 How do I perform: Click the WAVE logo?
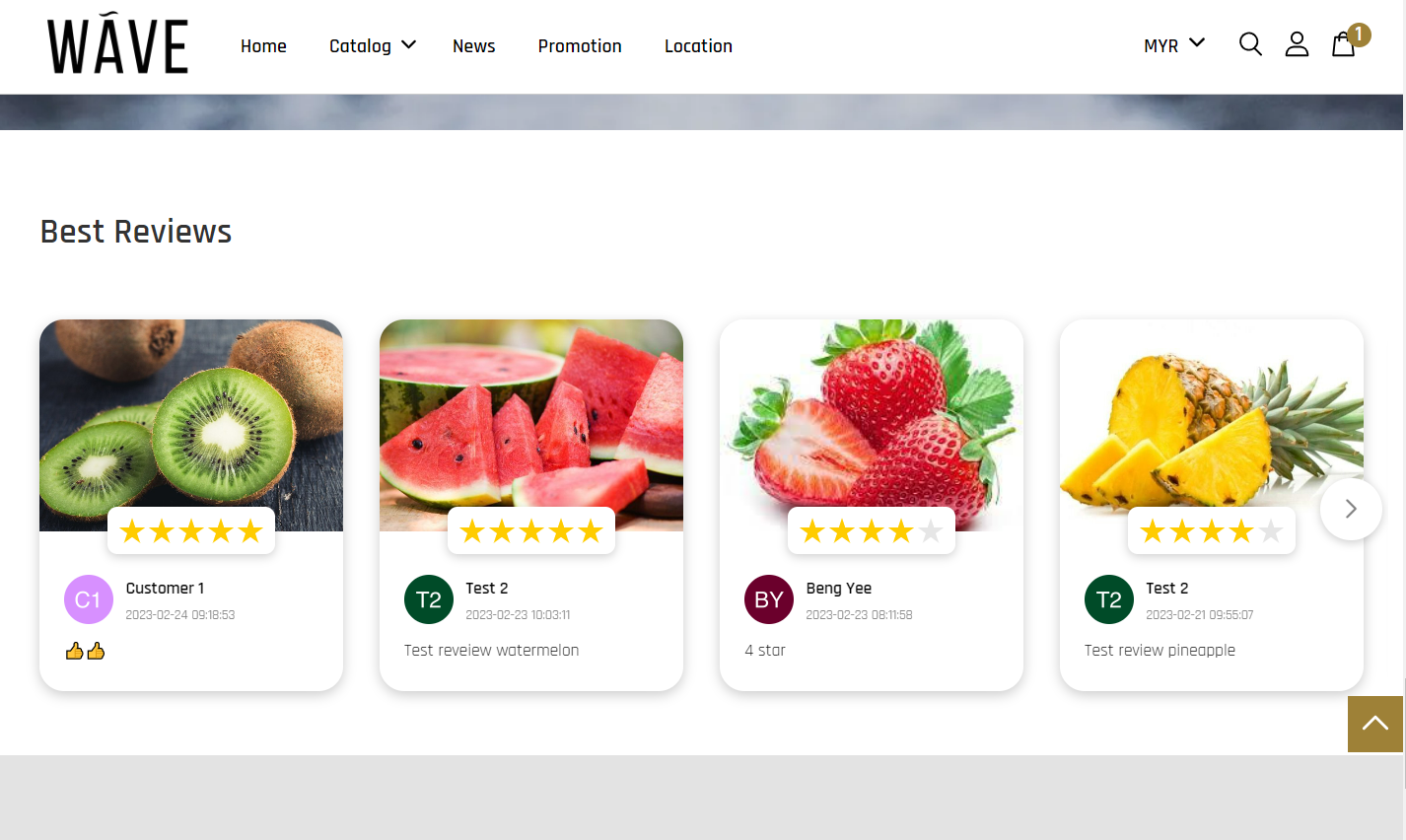coord(118,45)
